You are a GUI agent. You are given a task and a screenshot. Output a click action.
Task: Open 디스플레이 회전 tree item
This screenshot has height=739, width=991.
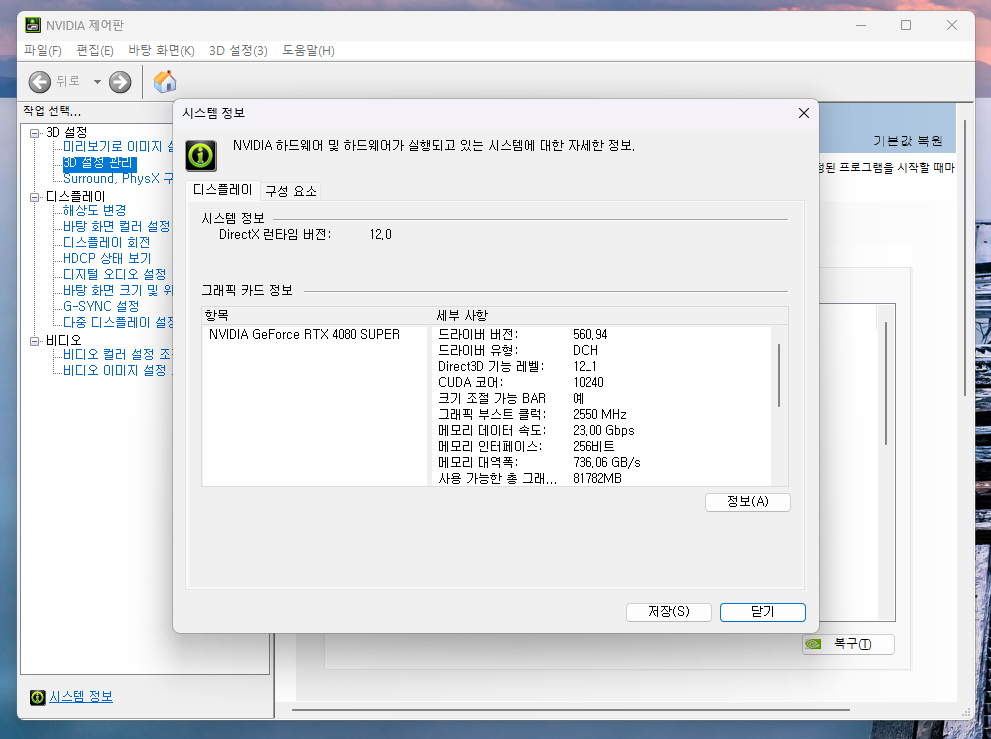tap(106, 243)
